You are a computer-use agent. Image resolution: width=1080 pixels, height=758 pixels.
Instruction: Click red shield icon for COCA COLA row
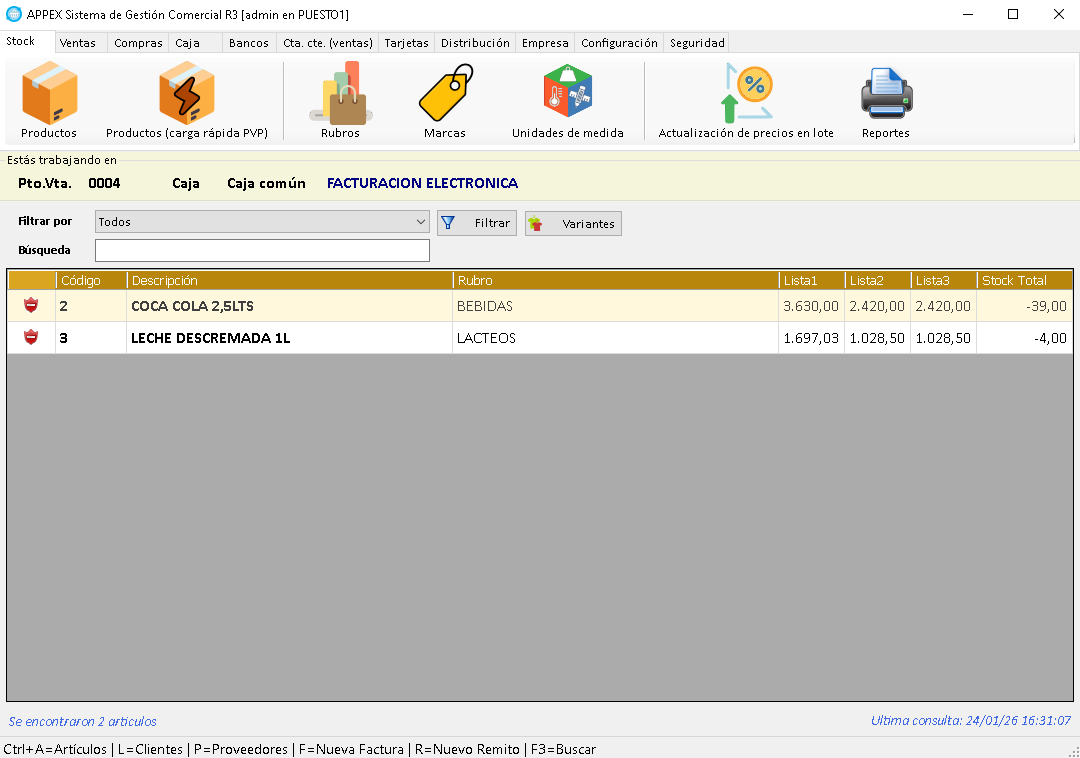pos(31,306)
